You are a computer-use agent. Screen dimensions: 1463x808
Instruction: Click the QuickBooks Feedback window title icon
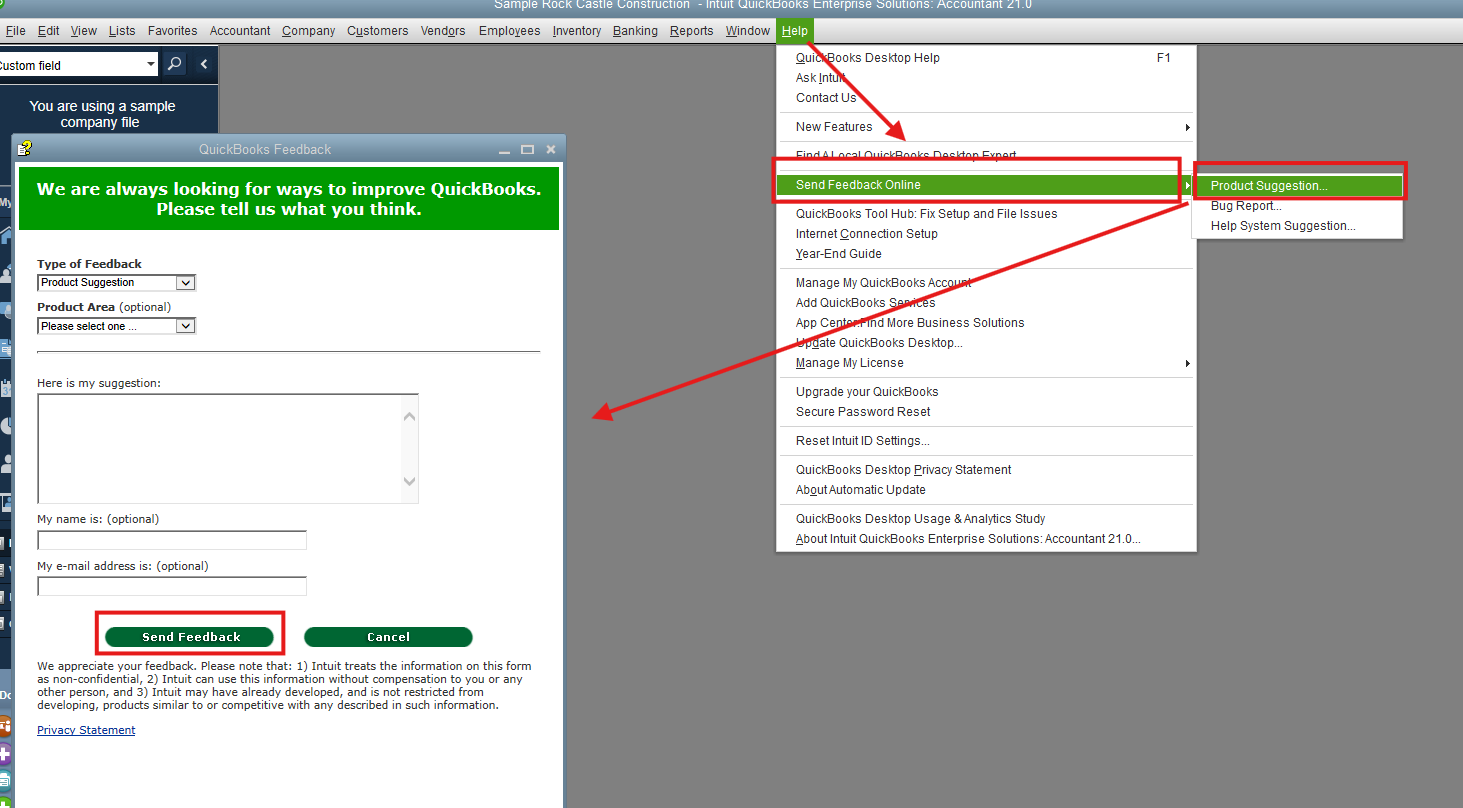(25, 148)
